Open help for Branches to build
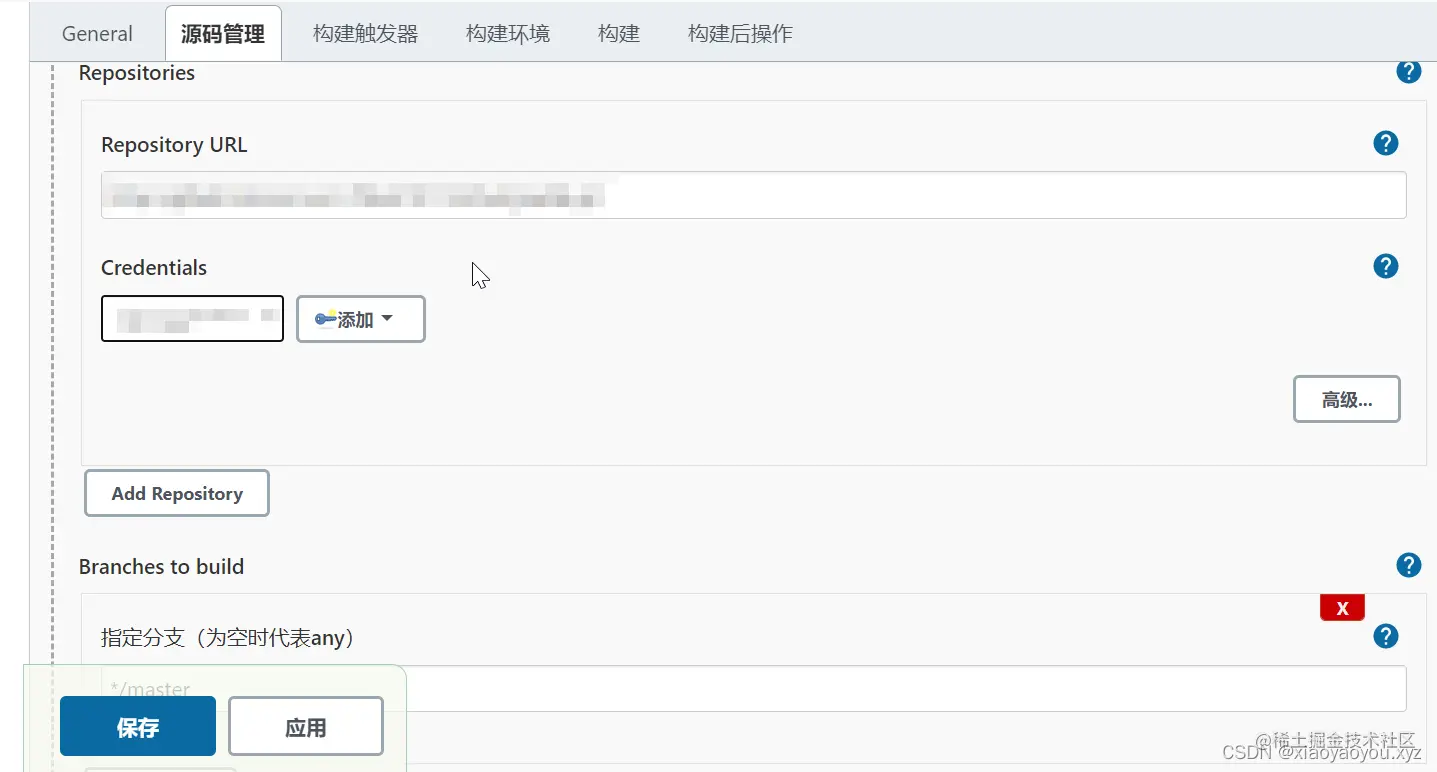Screen dimensions: 1437x772 pyautogui.click(x=1408, y=565)
